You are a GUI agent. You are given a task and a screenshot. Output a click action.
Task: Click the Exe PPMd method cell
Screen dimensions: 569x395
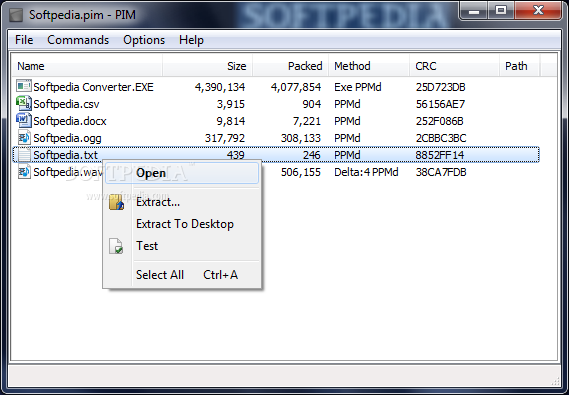tap(358, 87)
